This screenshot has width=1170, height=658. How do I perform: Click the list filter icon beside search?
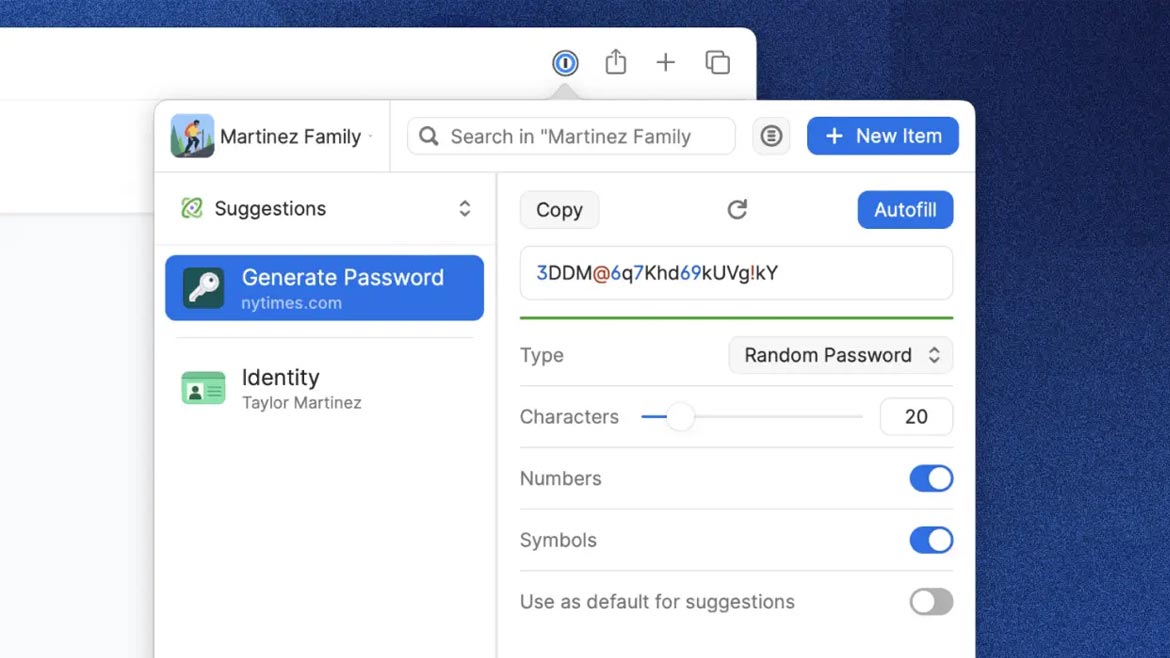[x=771, y=136]
